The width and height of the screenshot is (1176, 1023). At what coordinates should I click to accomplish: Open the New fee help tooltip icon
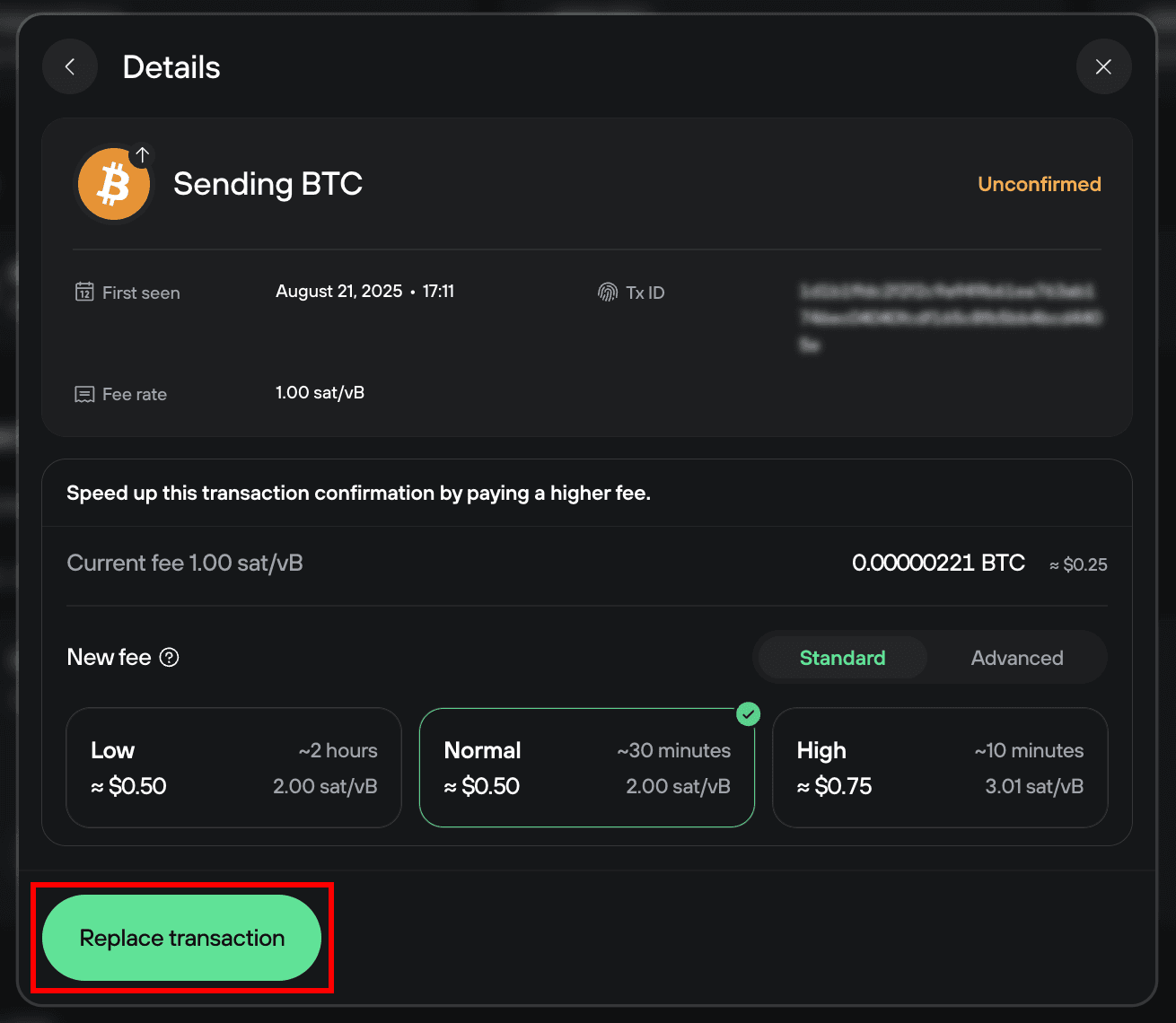click(169, 657)
